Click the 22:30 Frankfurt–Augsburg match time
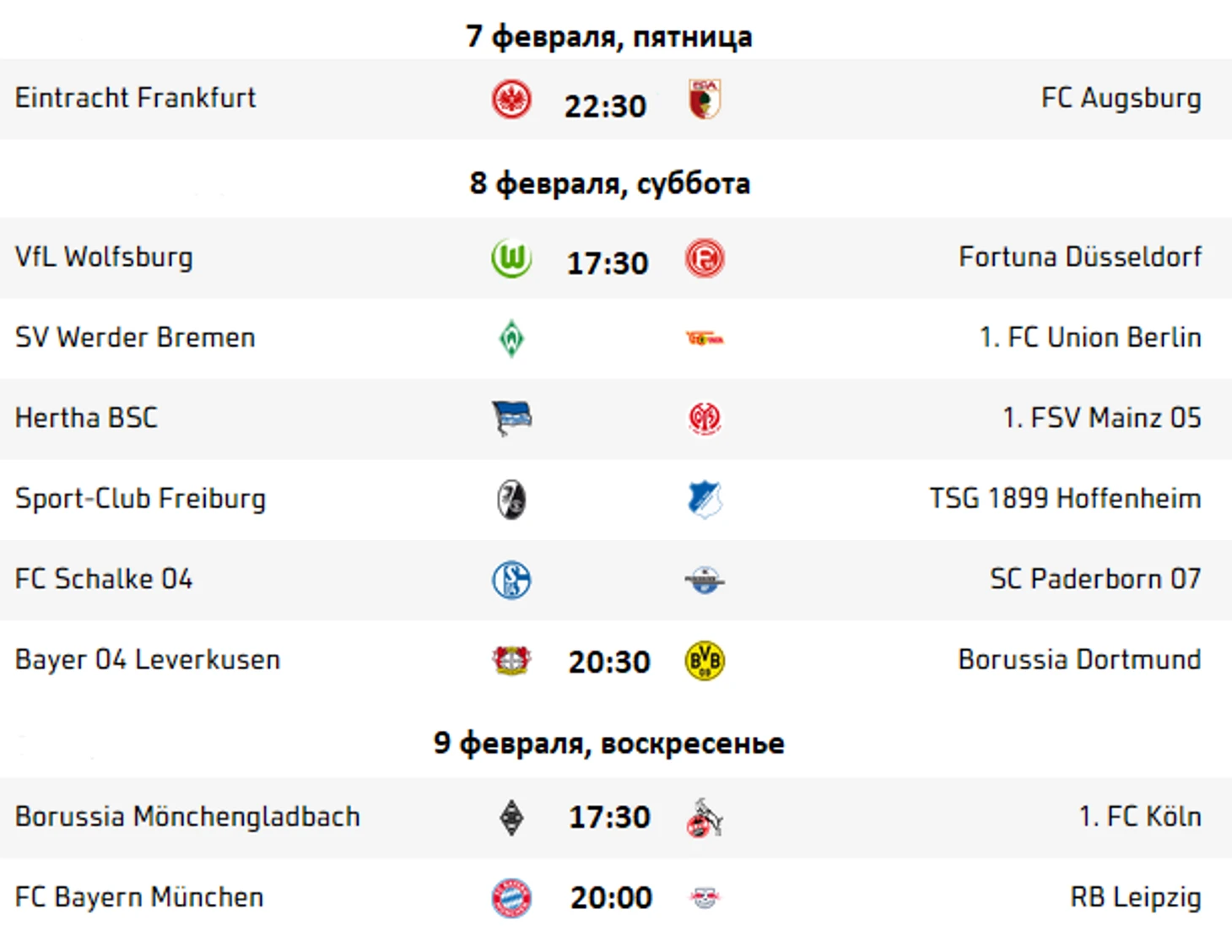This screenshot has height=952, width=1232. pos(605,106)
